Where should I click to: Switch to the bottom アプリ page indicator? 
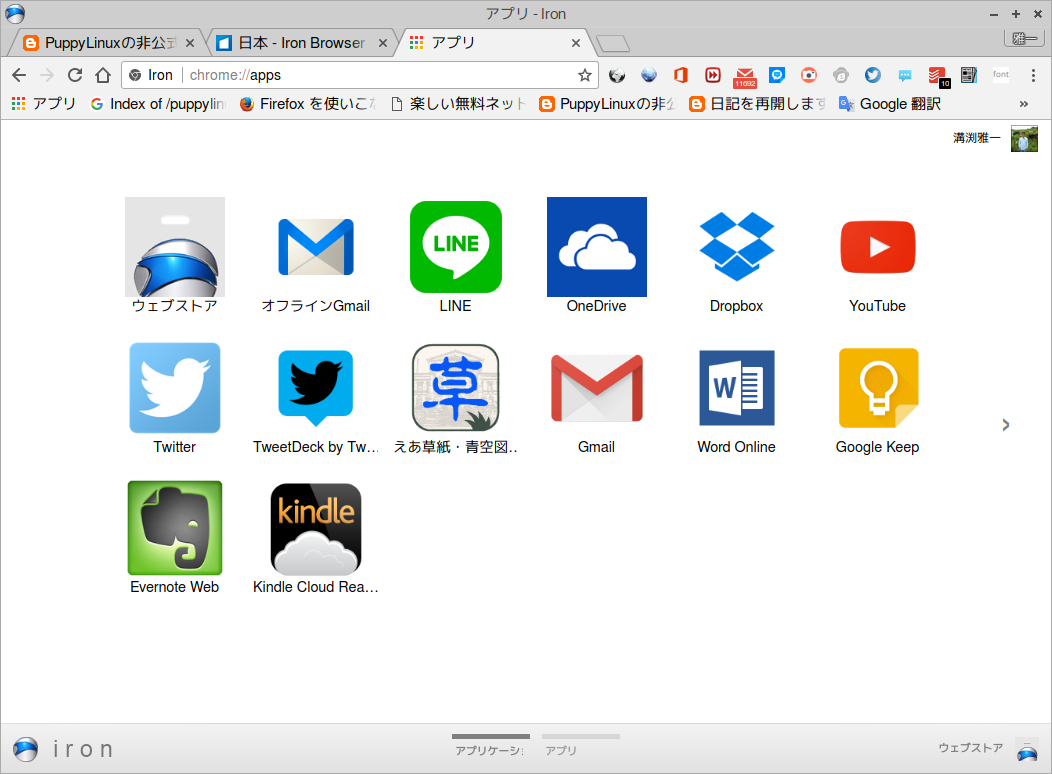(x=581, y=746)
